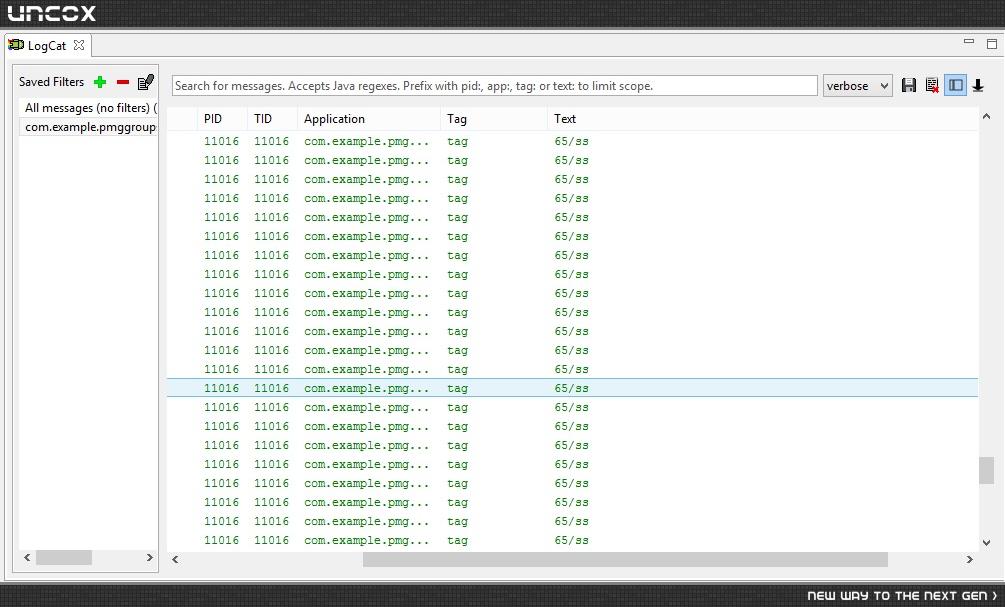Minimize the LogCat view panel
The image size is (1005, 607).
(x=969, y=42)
